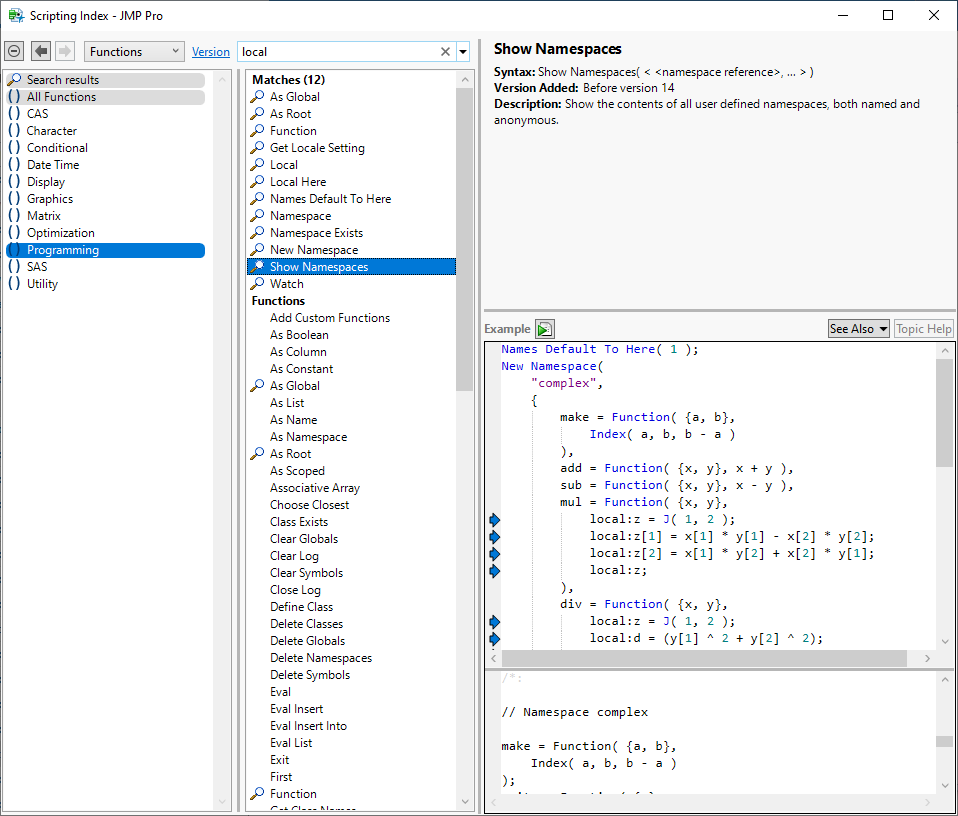Screen dimensions: 958x816
Task: Click JMP app icon in title bar
Action: [x=16, y=15]
